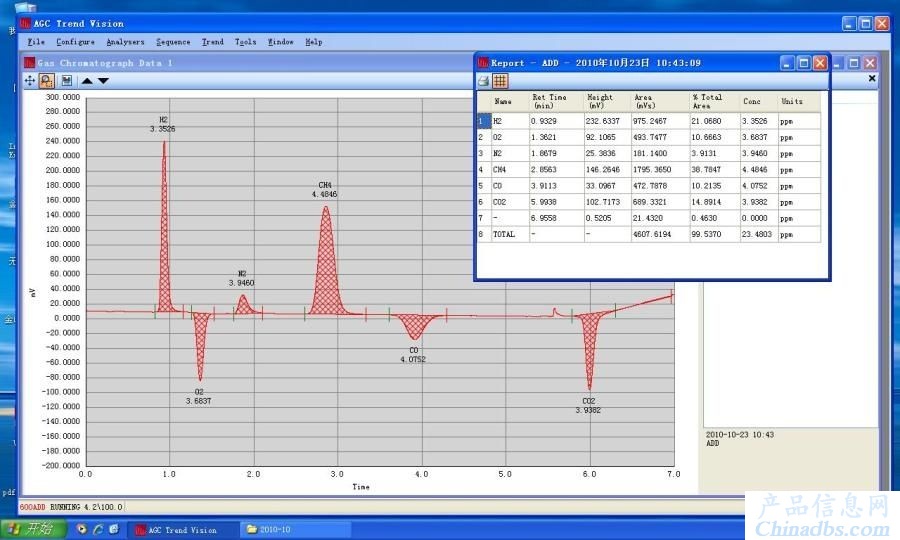The image size is (900, 540).
Task: Open the Help menu
Action: (313, 42)
